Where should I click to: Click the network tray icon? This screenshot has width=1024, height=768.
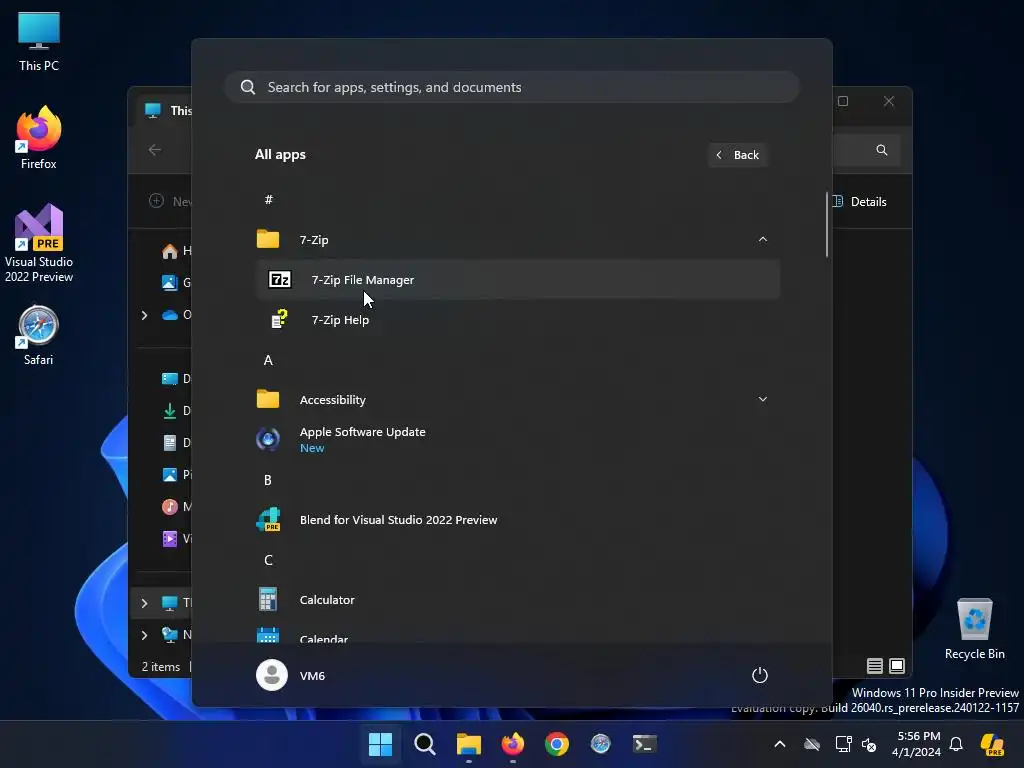pos(843,744)
